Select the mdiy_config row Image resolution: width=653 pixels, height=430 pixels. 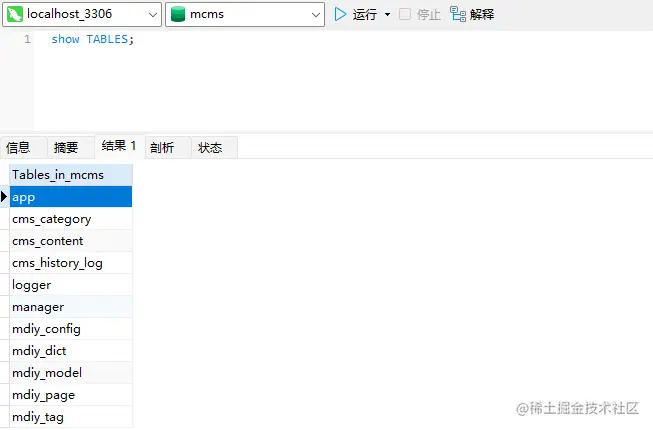coord(71,329)
